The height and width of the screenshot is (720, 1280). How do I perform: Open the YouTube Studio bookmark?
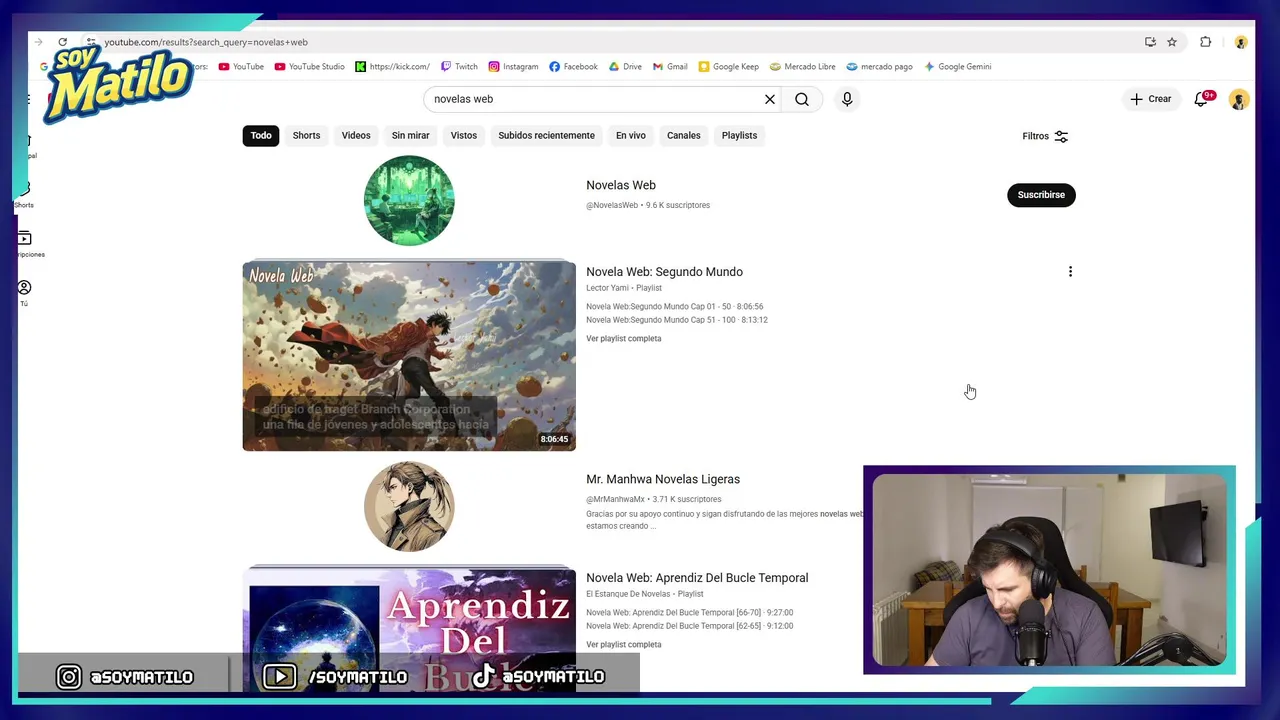(x=310, y=67)
